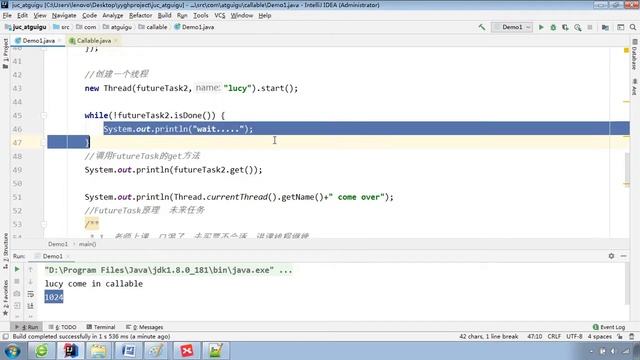
Task: Change UTF-8 file encoding in status bar
Action: [x=574, y=336]
